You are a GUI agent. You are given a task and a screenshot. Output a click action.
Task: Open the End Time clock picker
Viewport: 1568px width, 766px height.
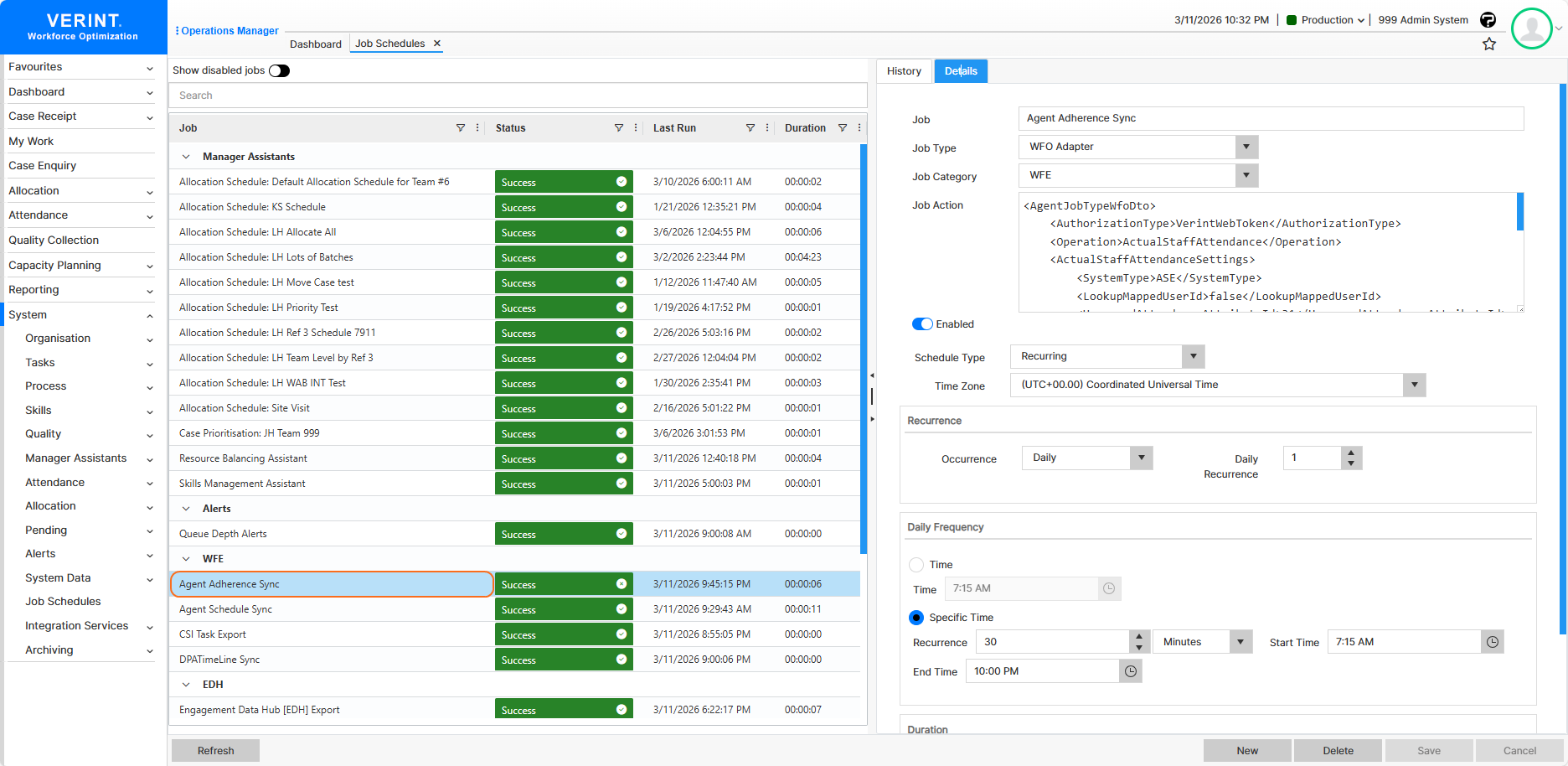point(1131,670)
